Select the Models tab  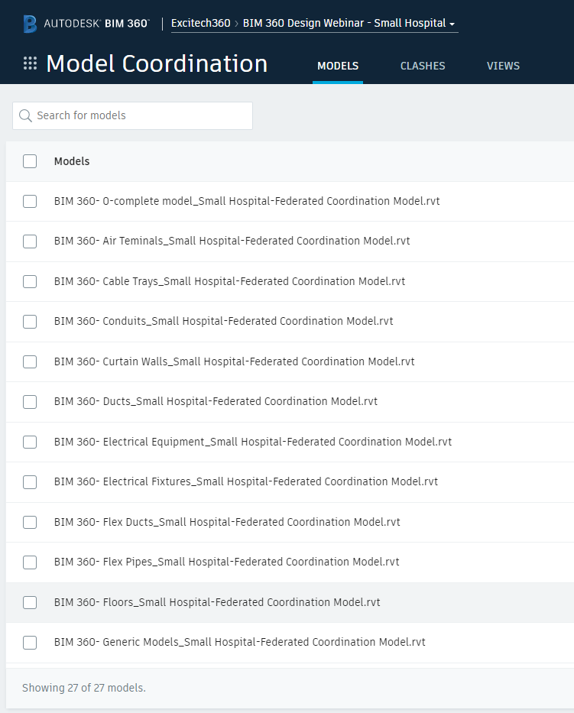coord(338,66)
